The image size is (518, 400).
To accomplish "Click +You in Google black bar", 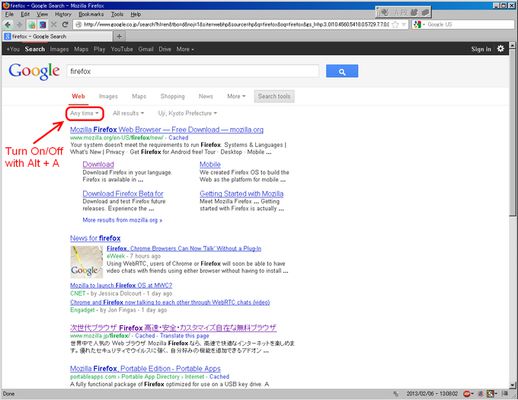I will [13, 49].
